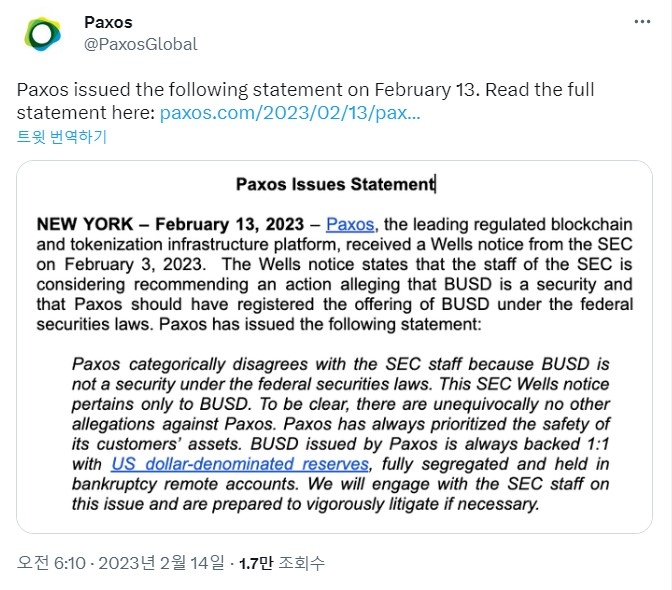Click the 'February 3, 2023' text in the statement

133,264
